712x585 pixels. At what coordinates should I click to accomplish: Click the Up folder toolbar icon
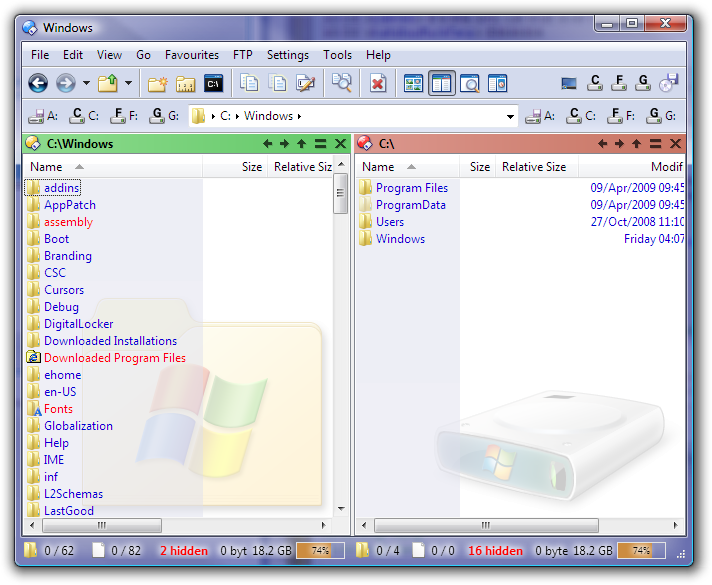[107, 84]
